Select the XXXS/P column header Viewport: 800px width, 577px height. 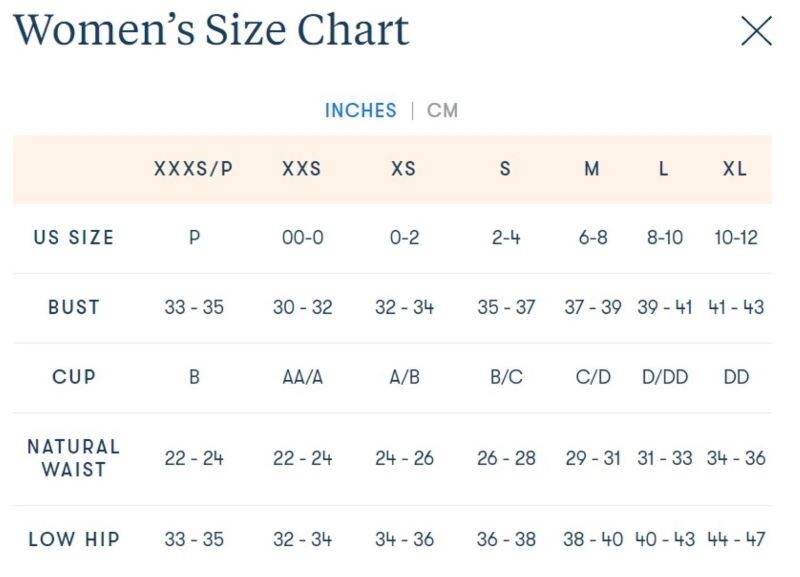point(193,169)
